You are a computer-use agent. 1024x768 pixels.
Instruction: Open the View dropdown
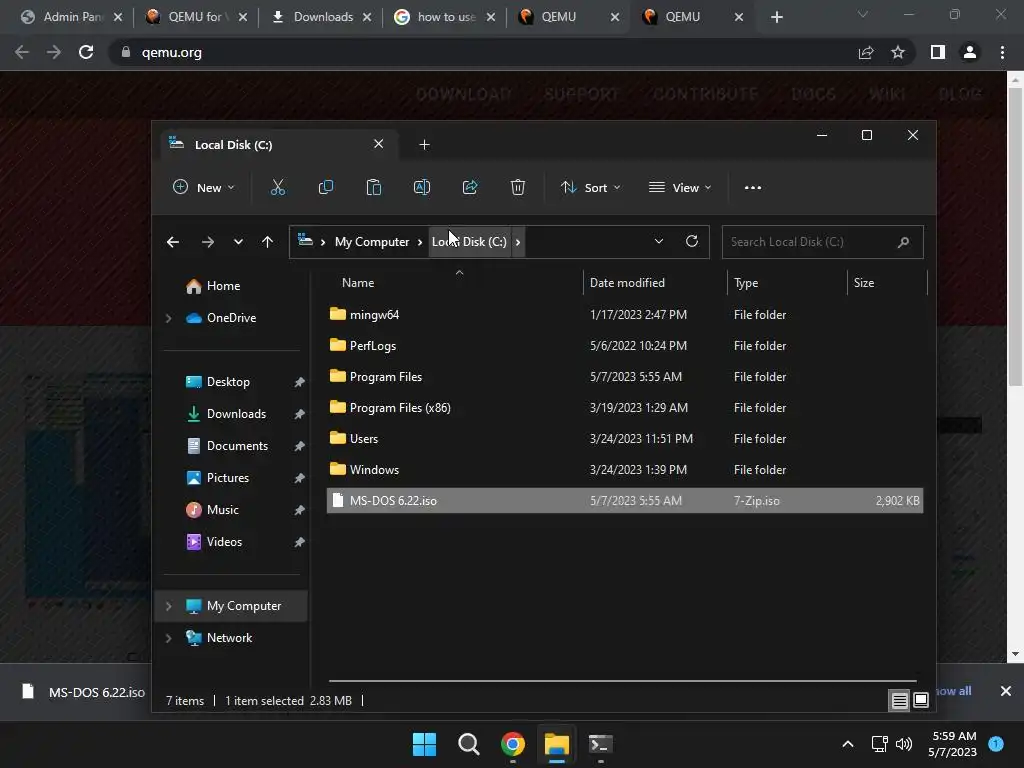(679, 187)
